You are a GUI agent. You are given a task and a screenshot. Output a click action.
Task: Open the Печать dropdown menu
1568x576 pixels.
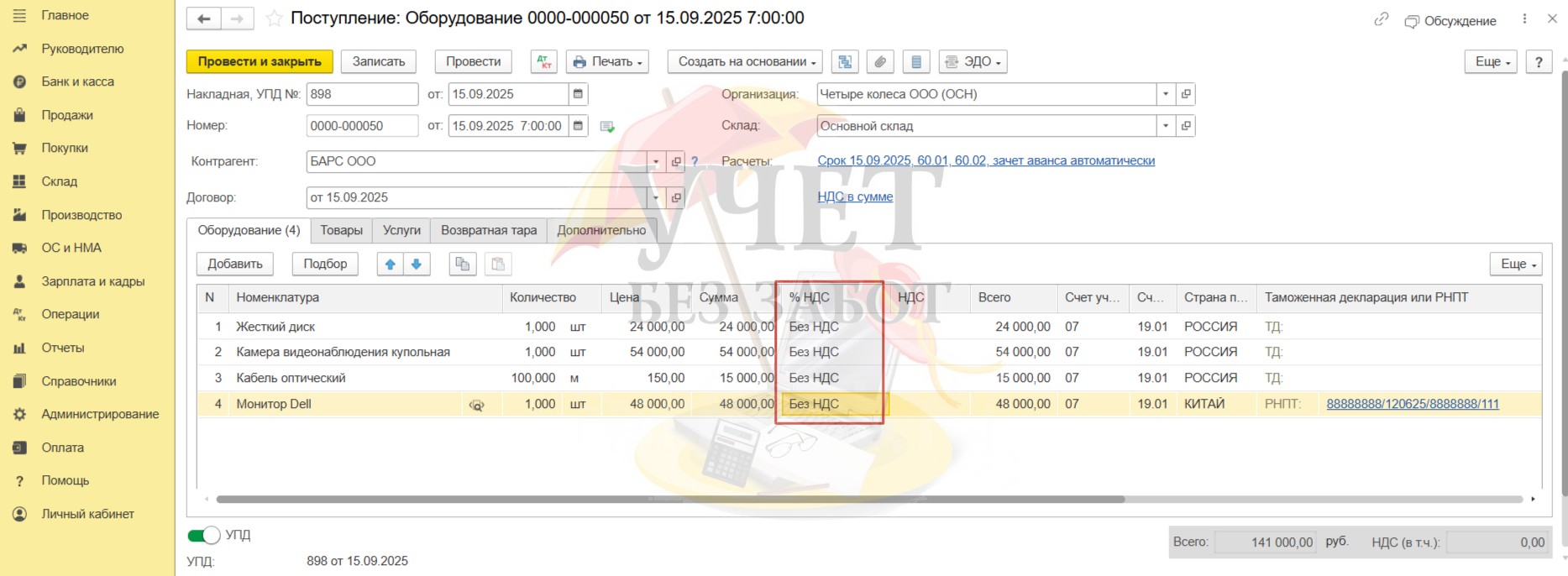(x=607, y=61)
